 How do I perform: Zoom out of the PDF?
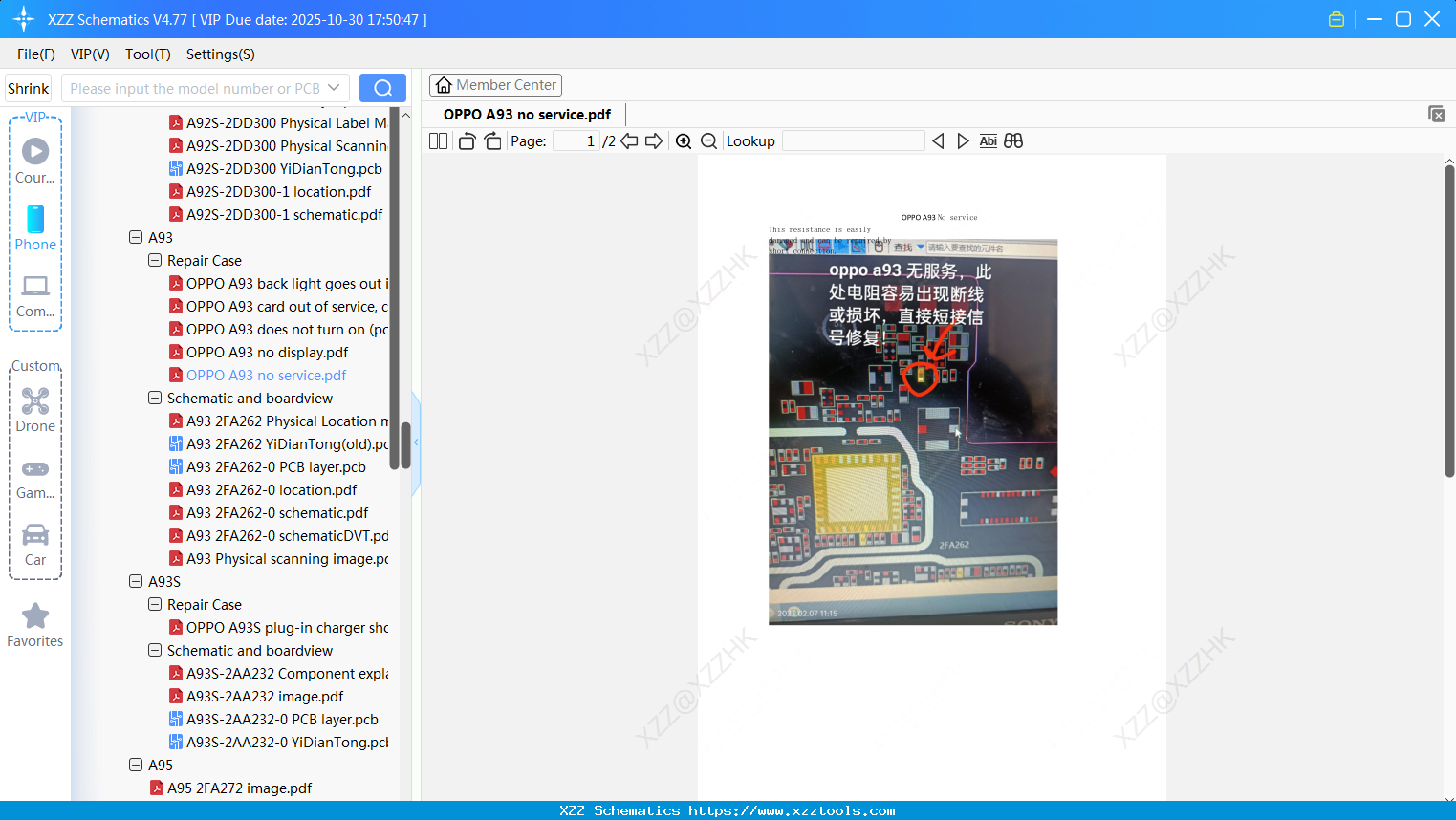click(x=708, y=141)
